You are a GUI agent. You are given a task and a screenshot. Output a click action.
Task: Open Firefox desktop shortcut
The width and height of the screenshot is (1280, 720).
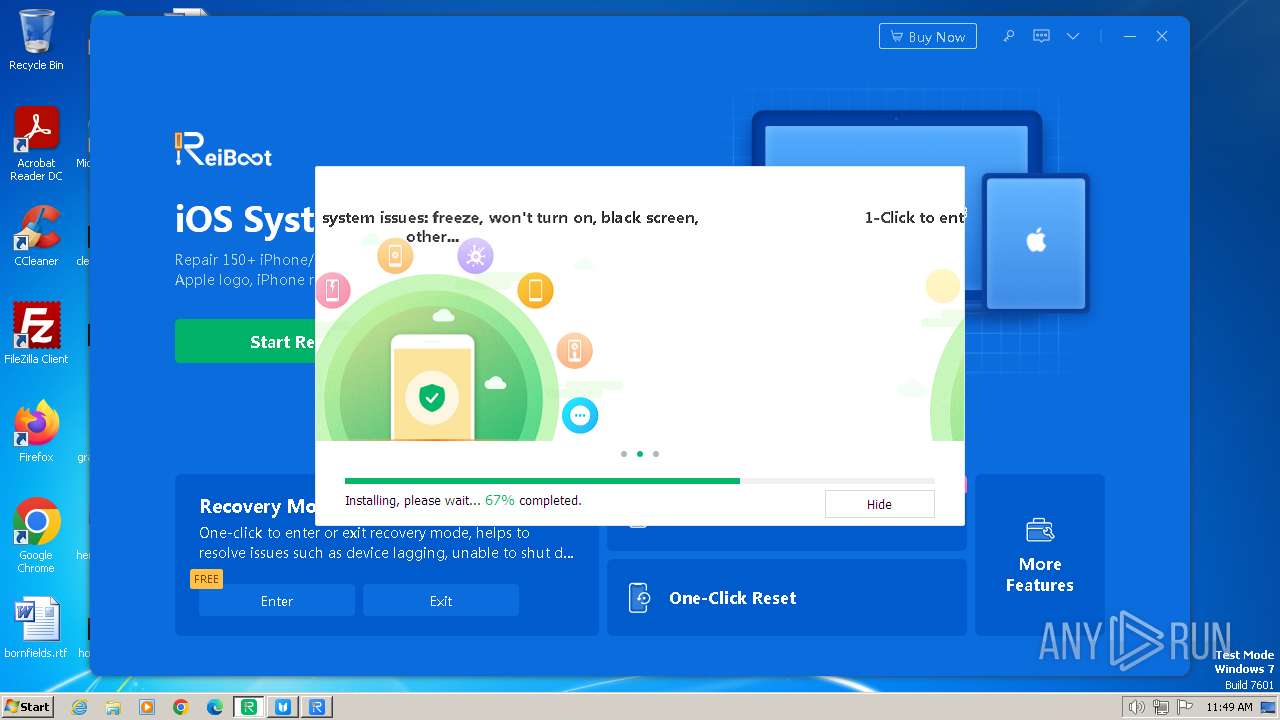pos(36,431)
